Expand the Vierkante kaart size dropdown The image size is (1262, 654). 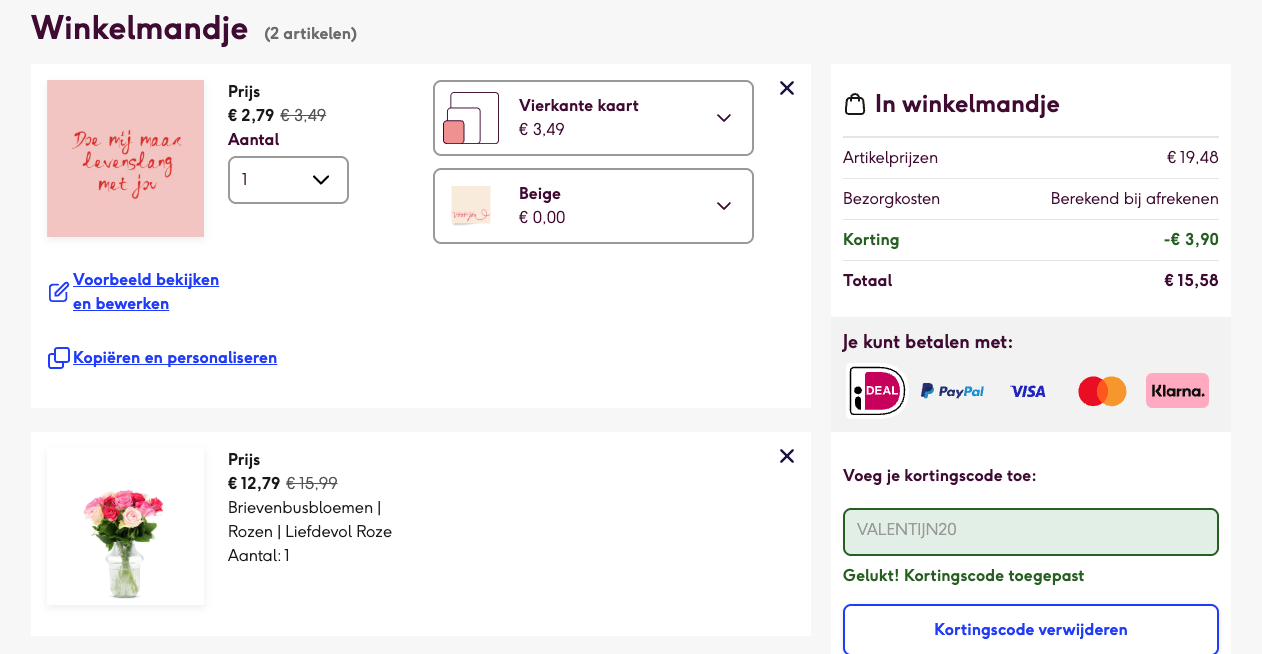pos(593,118)
